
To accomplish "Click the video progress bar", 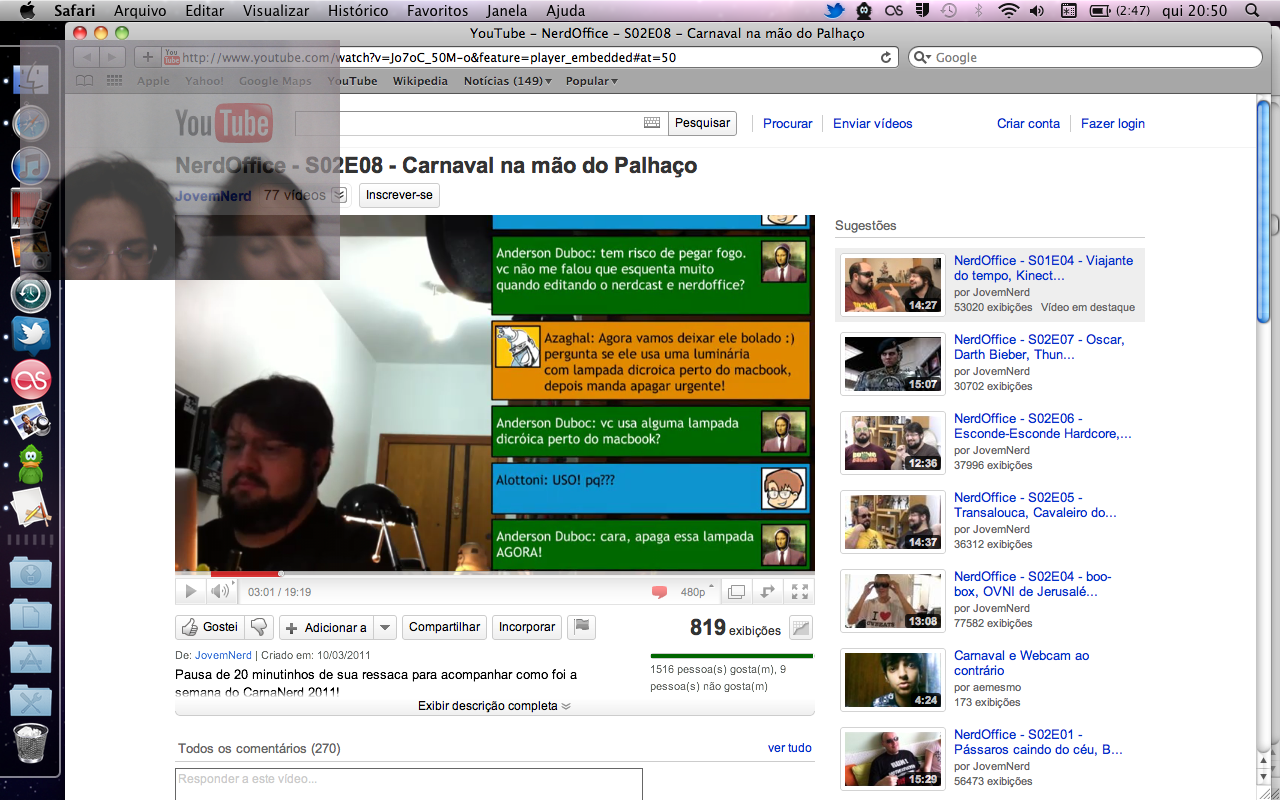I will click(495, 574).
